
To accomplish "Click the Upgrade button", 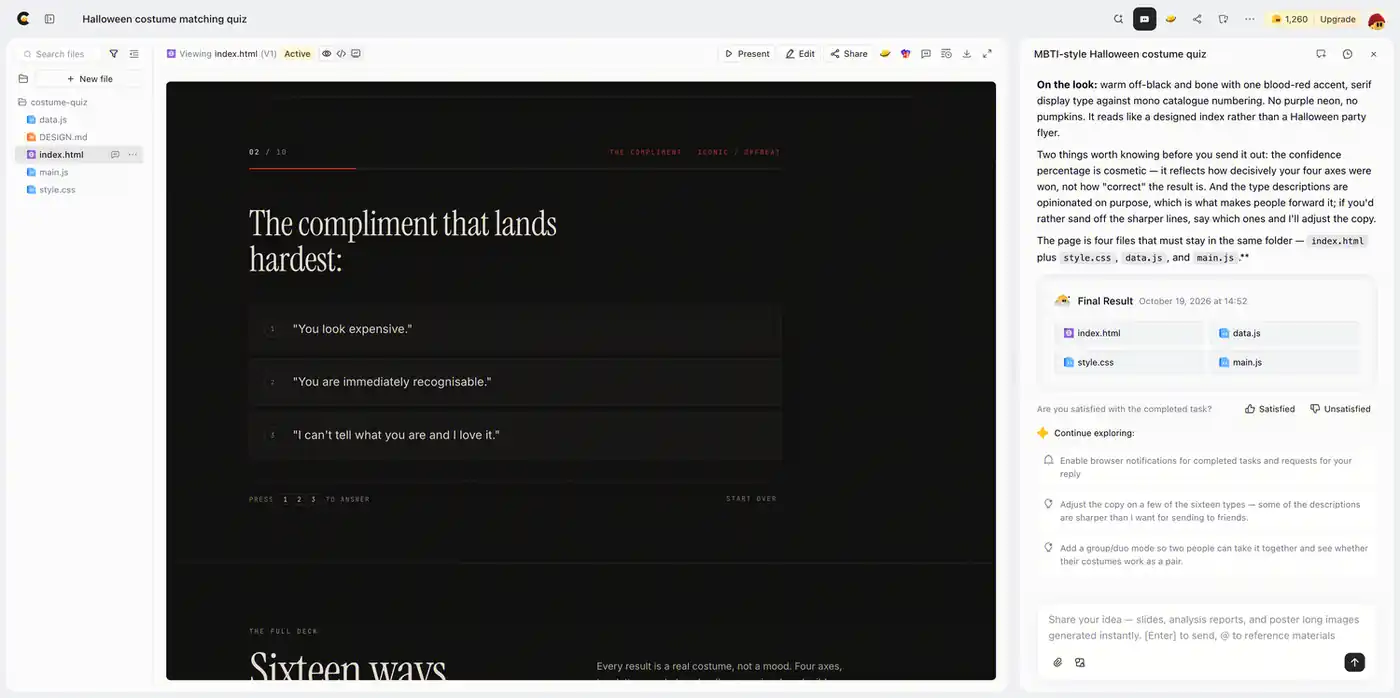I will [1338, 19].
